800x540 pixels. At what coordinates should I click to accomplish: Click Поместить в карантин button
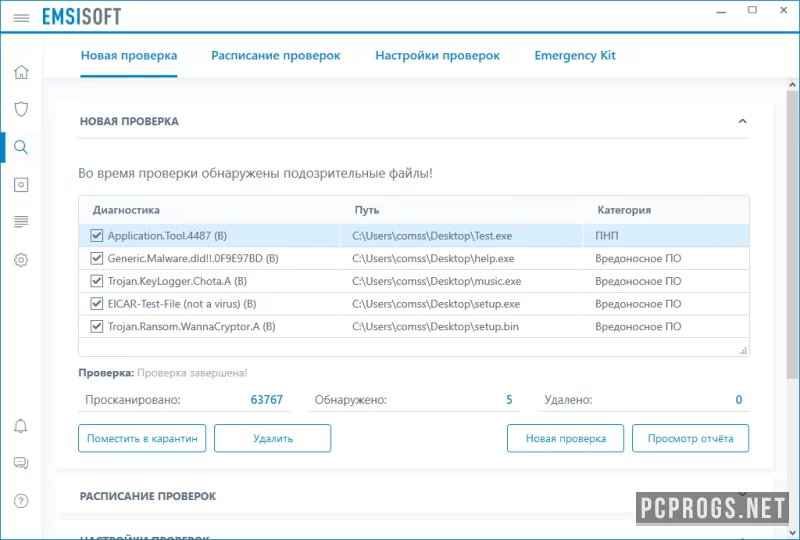[142, 438]
